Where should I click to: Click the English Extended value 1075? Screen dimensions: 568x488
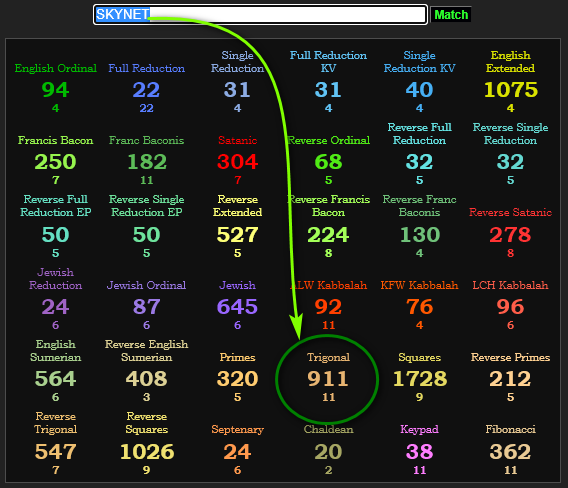pos(510,89)
